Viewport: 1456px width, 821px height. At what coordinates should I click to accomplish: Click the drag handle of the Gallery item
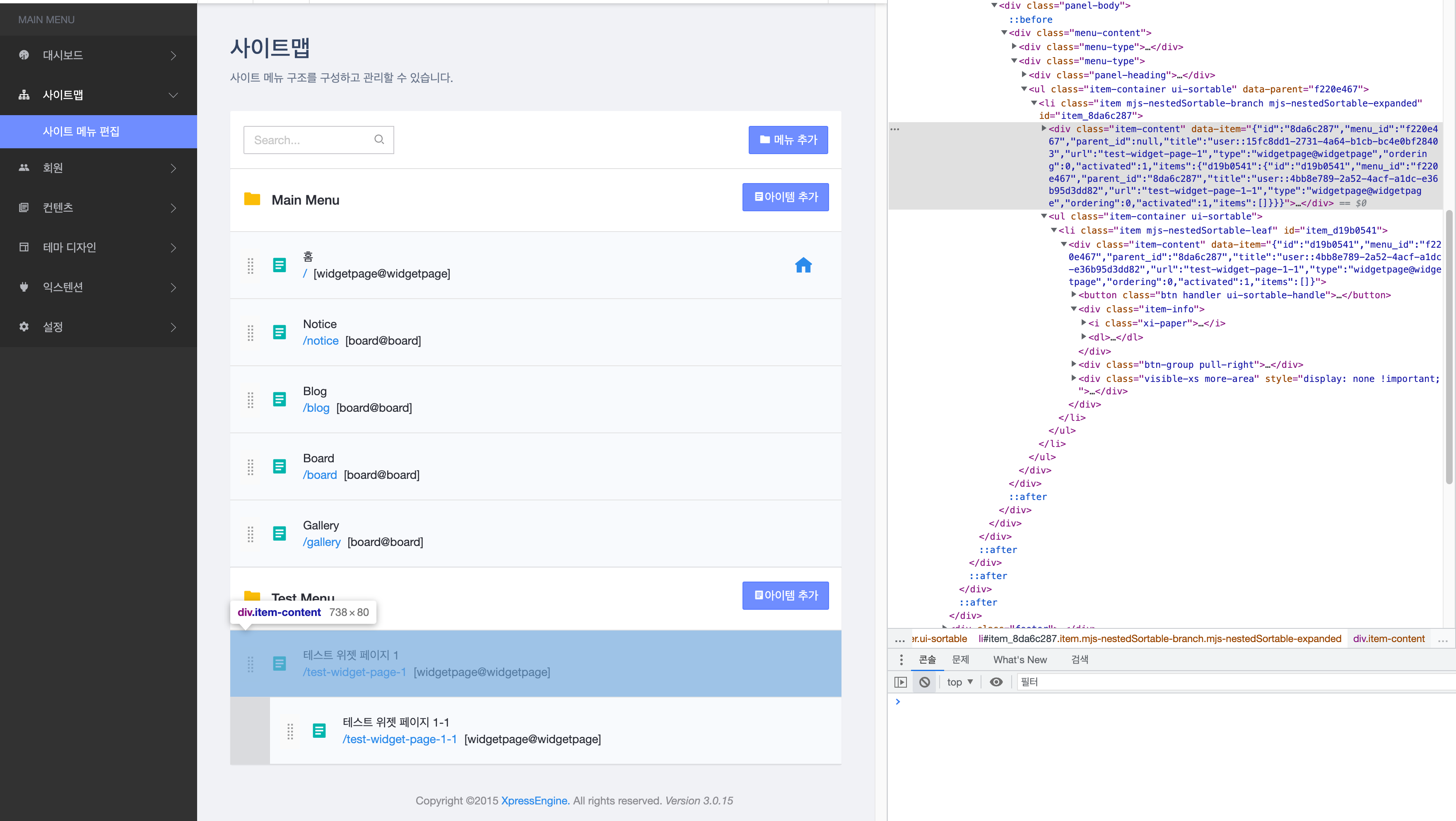tap(251, 534)
